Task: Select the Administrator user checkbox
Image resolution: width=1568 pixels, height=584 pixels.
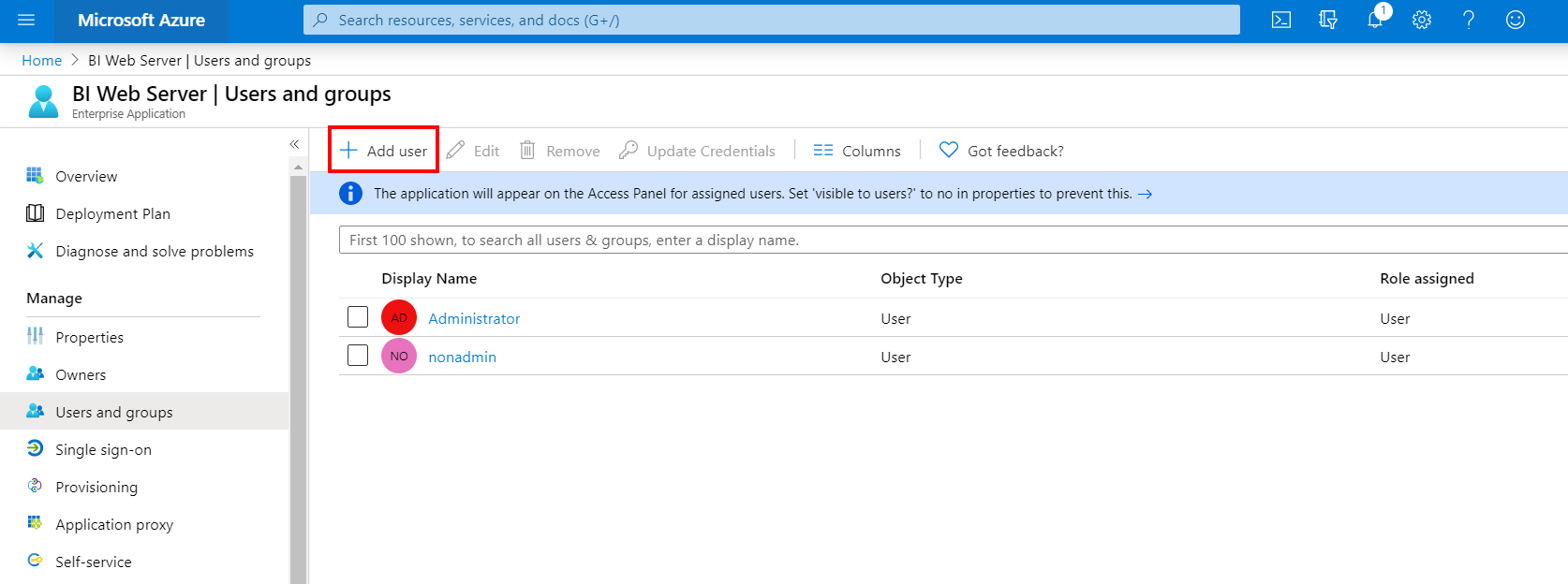Action: coord(358,317)
